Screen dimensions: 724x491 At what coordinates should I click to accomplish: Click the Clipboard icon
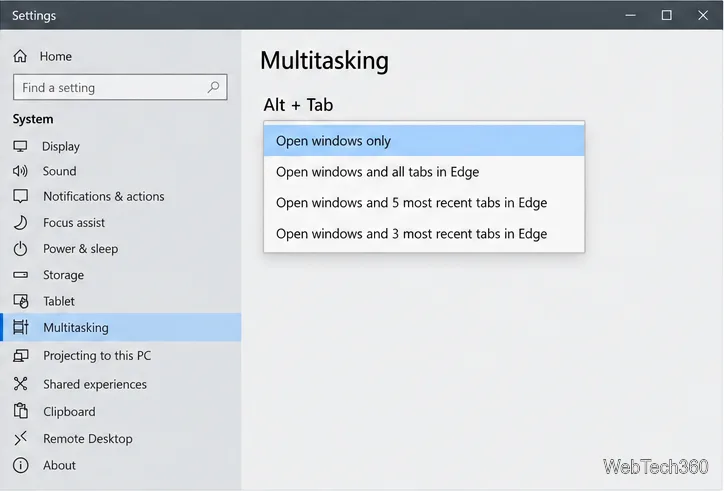[x=21, y=411]
